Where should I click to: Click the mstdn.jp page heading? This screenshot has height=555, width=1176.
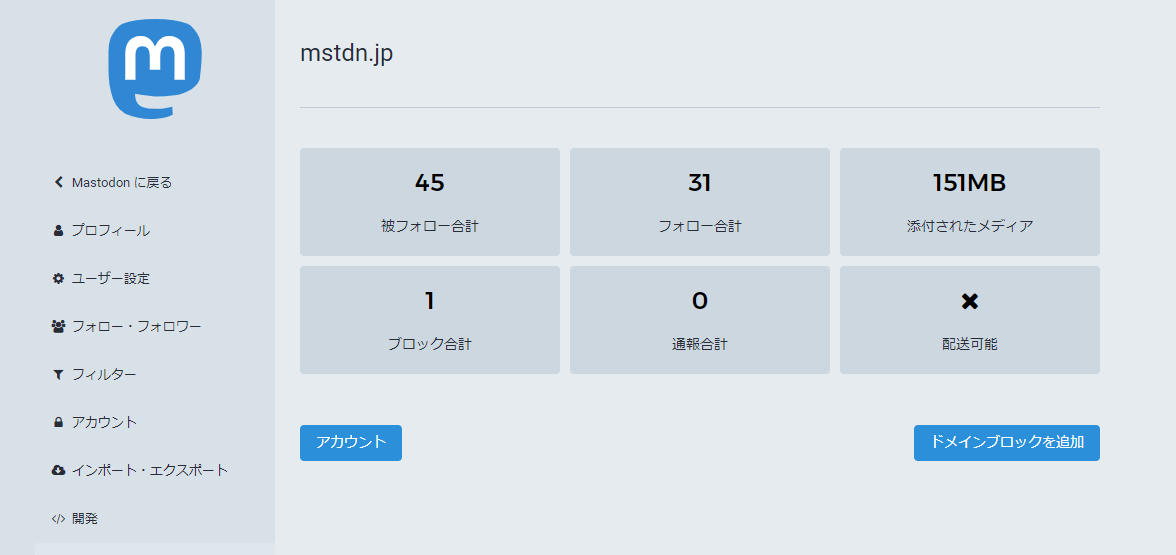(x=346, y=54)
